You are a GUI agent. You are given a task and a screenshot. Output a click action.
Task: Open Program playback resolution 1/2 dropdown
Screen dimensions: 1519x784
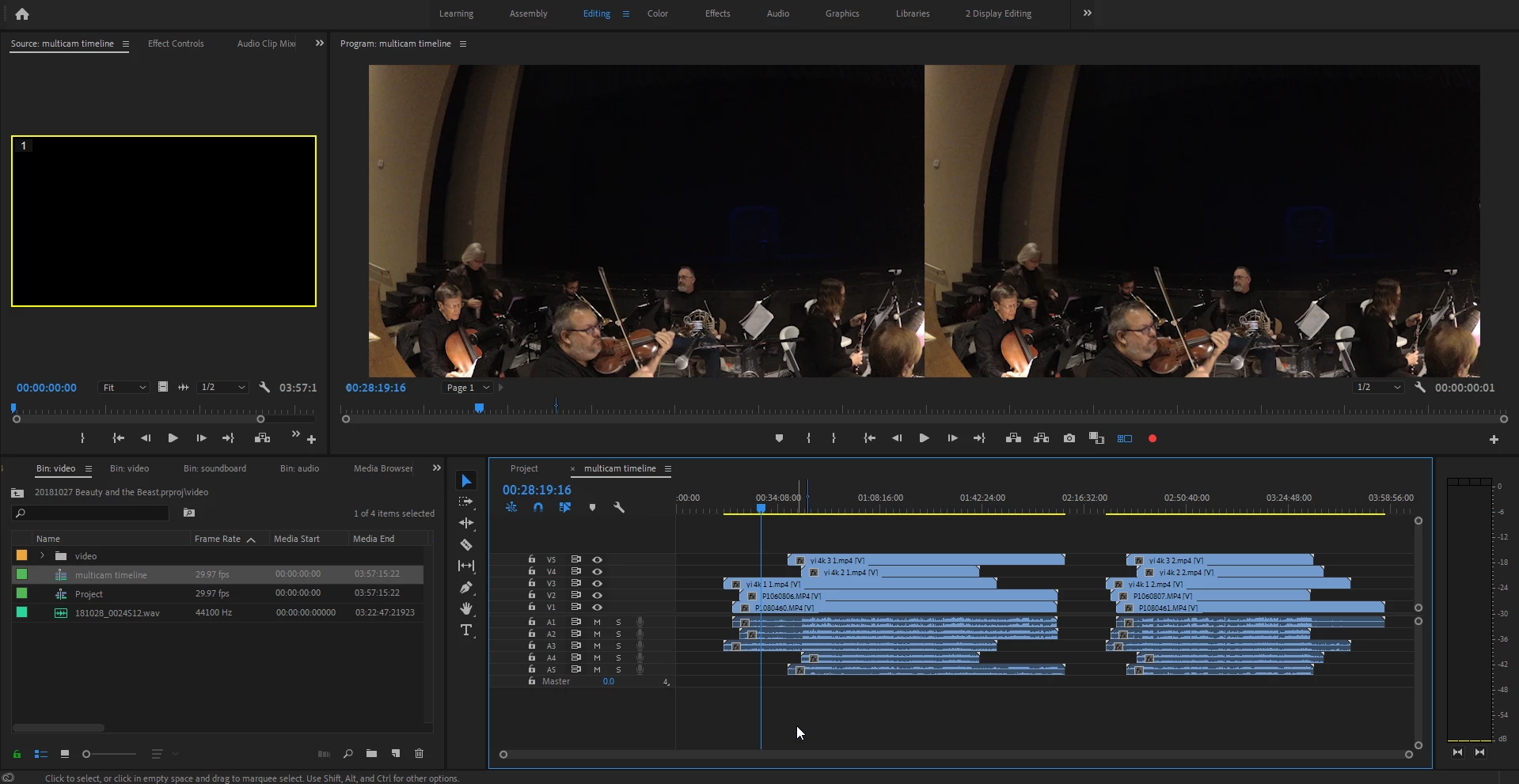(x=1378, y=388)
